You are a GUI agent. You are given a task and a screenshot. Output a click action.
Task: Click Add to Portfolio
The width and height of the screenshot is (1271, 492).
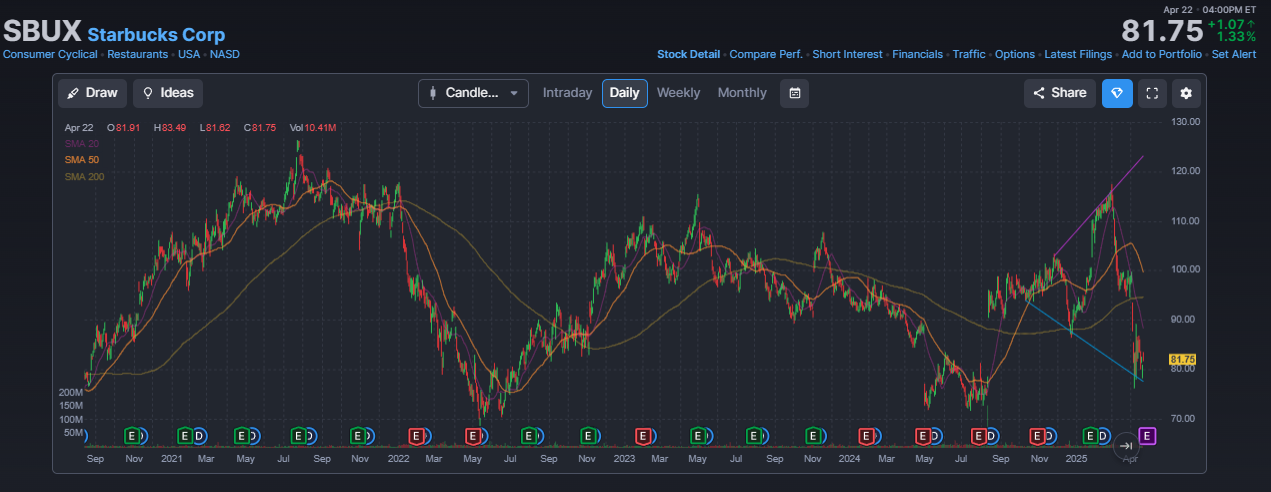(x=1162, y=54)
